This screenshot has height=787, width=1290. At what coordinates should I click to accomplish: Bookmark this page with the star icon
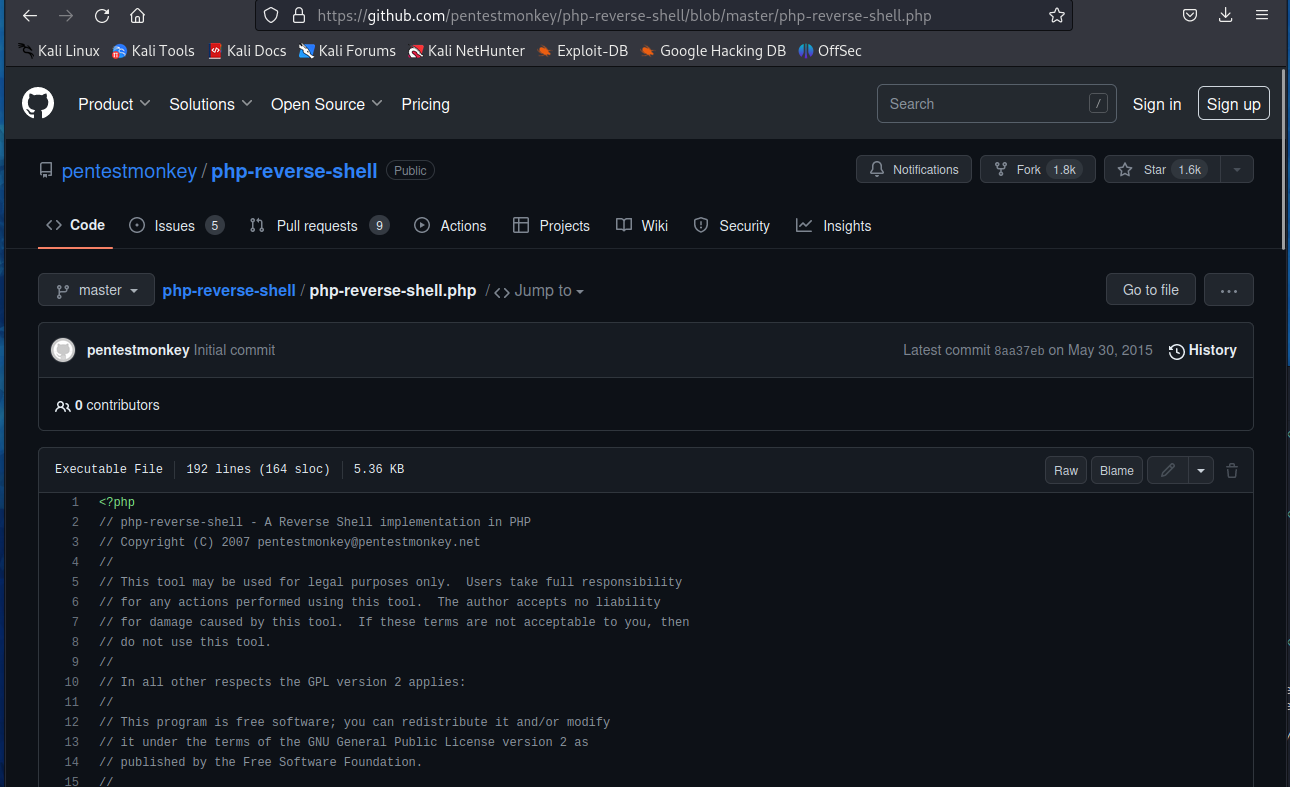[1057, 16]
